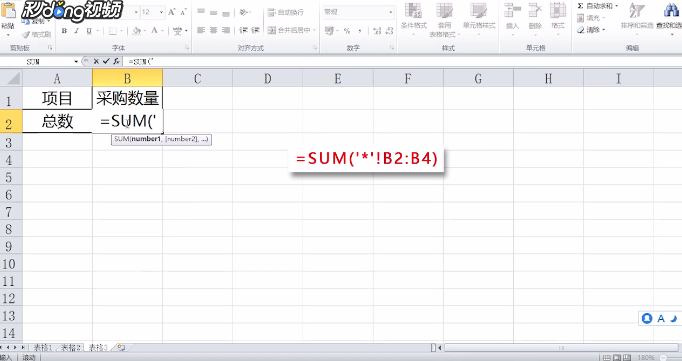Apply comma style
This screenshot has width=682, height=361.
tap(360, 30)
